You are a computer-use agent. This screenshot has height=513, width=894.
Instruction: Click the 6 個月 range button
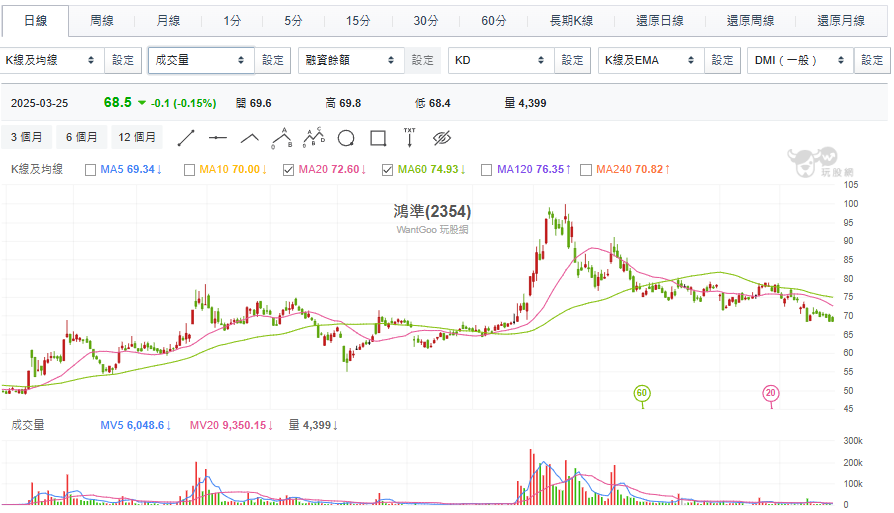click(82, 137)
